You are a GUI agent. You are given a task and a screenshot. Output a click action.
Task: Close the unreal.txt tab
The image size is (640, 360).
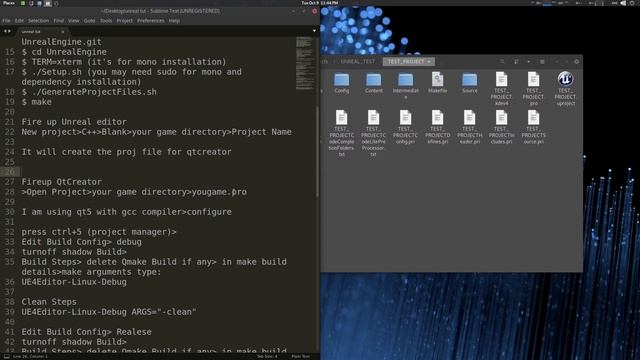point(62,31)
